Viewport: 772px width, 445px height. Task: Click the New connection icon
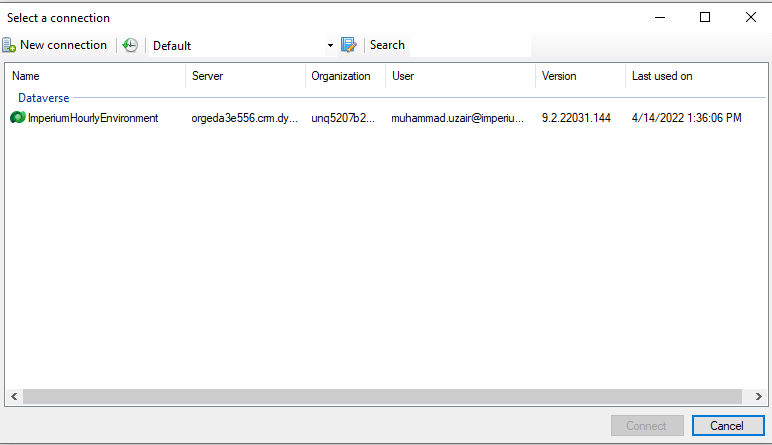pyautogui.click(x=9, y=45)
